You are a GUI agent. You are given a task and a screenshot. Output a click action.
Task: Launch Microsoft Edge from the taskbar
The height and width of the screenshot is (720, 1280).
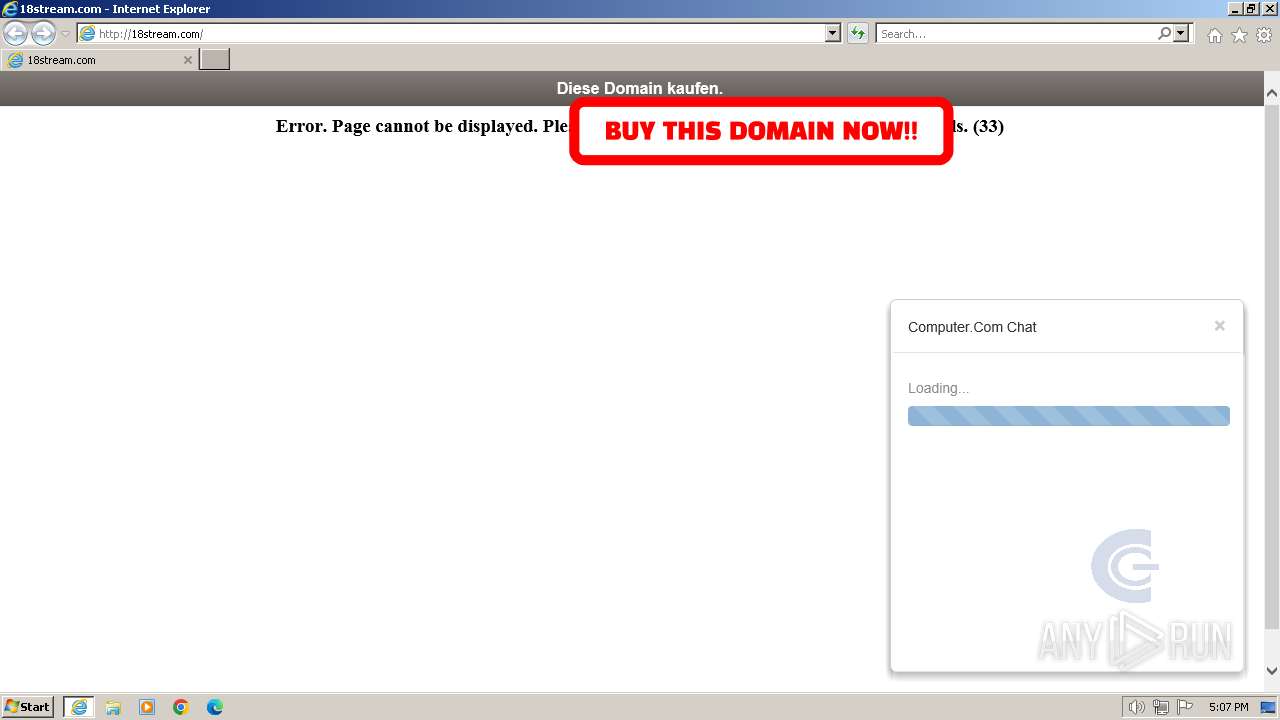coord(215,707)
